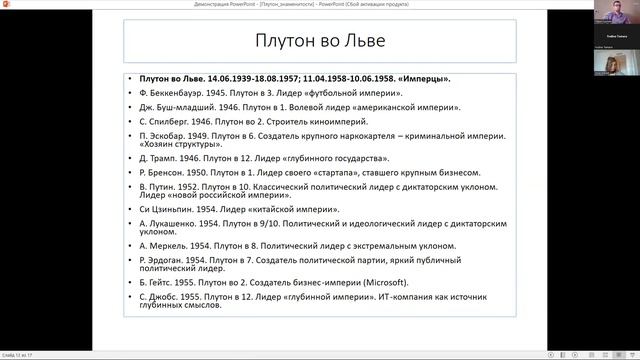
Task: Click the slide counter text in status bar
Action: tap(17, 356)
